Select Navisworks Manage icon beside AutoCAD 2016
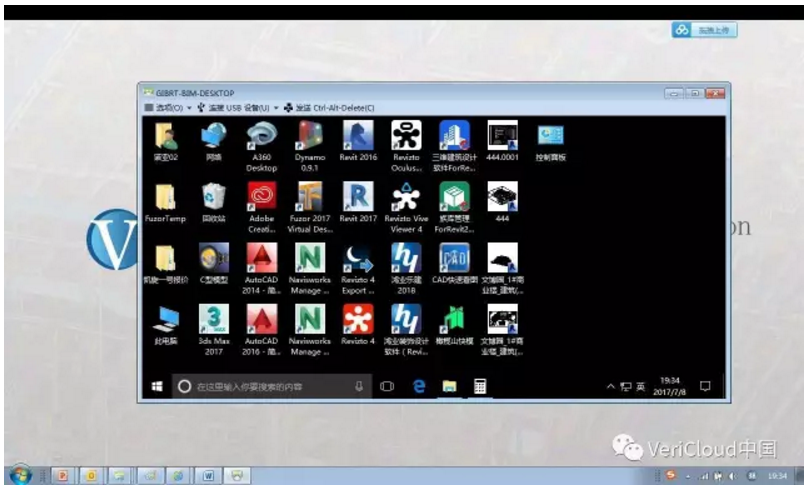 310,330
